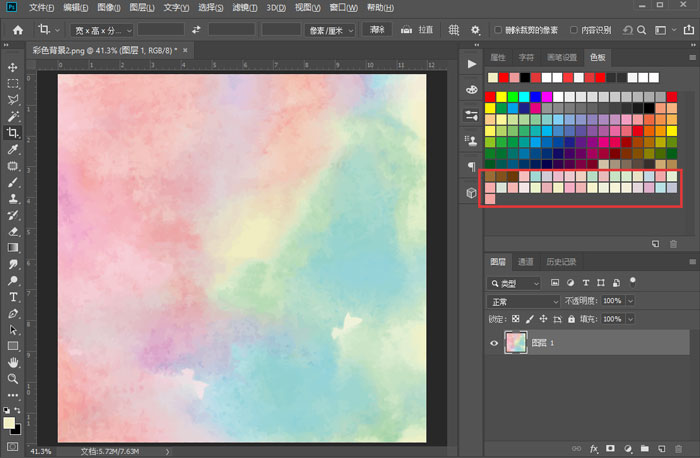Select the Smudge tool
The height and width of the screenshot is (458, 700).
point(12,264)
